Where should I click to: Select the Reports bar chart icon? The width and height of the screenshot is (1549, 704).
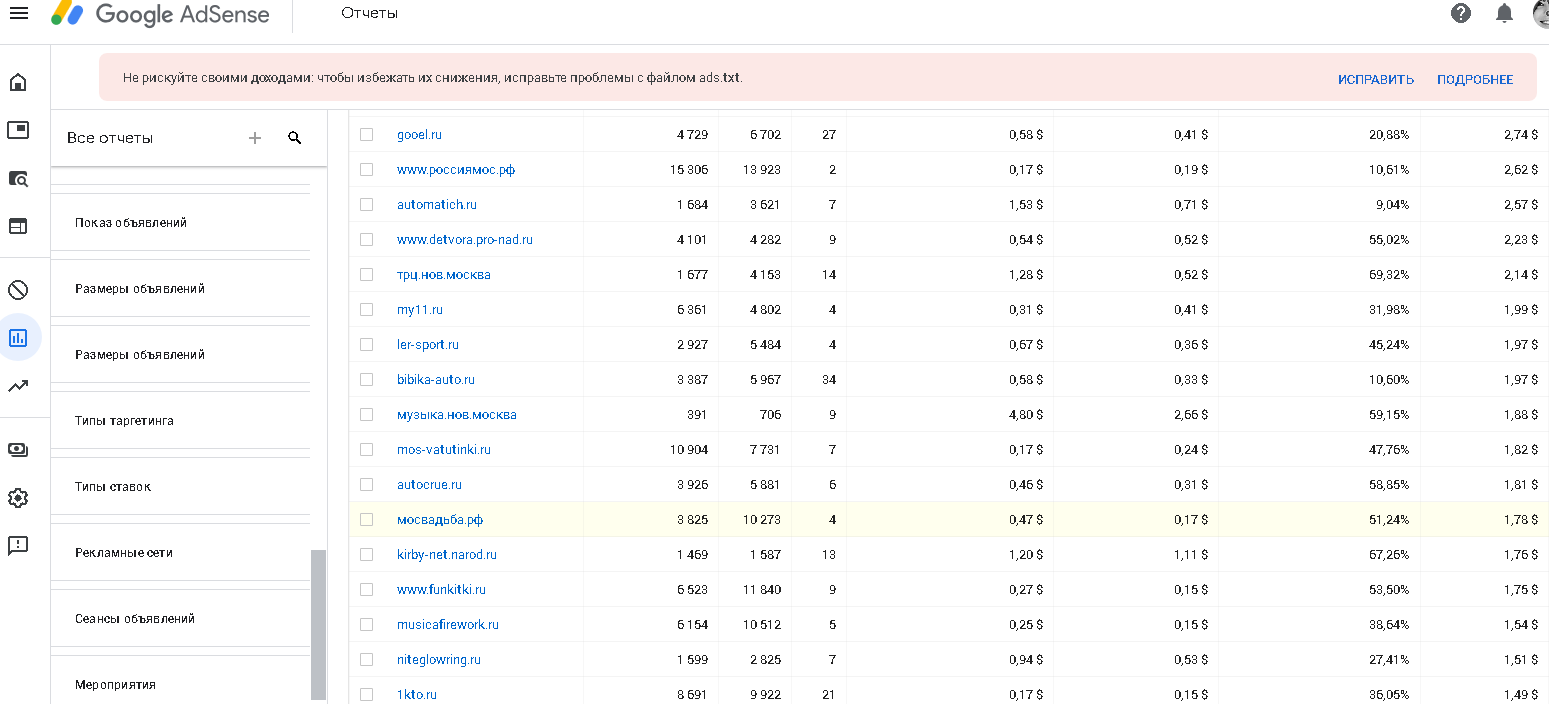(18, 338)
